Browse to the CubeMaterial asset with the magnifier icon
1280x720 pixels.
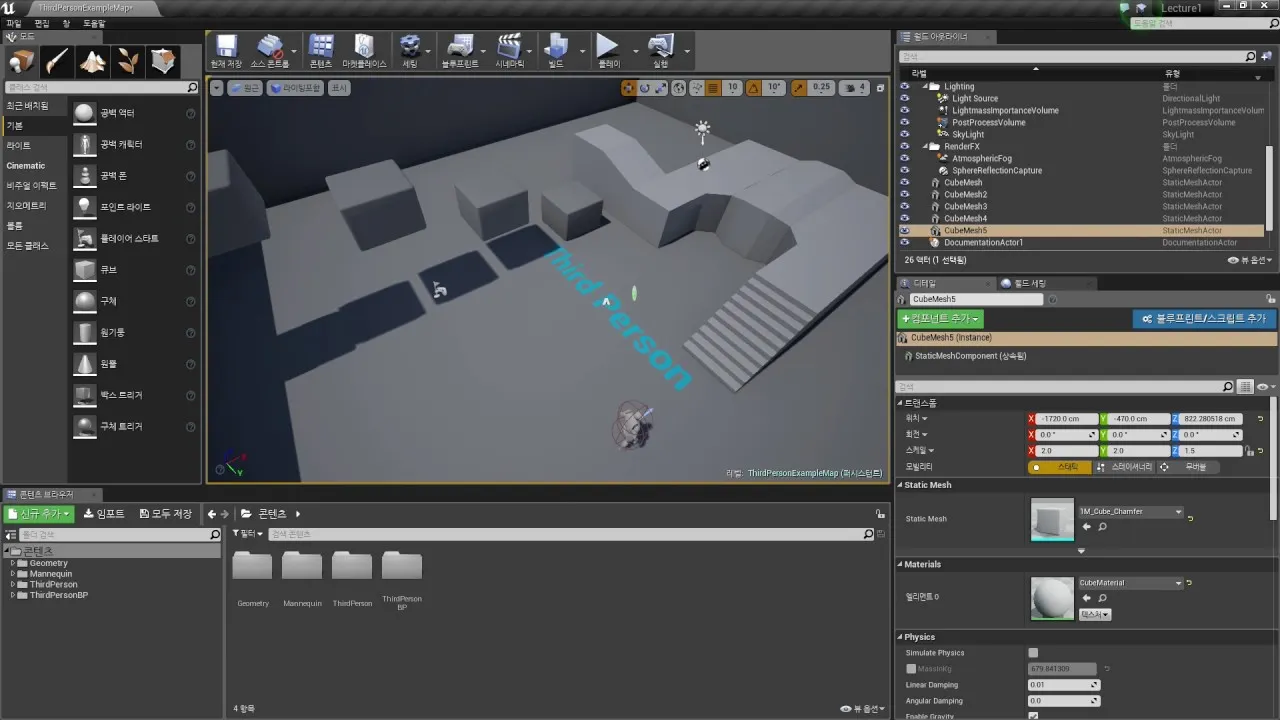tap(1102, 598)
